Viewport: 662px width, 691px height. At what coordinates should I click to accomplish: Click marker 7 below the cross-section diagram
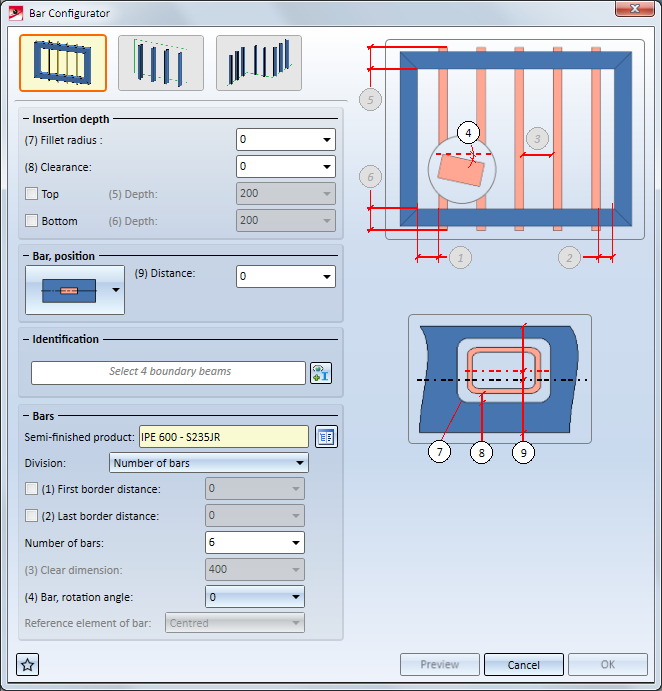pos(439,452)
